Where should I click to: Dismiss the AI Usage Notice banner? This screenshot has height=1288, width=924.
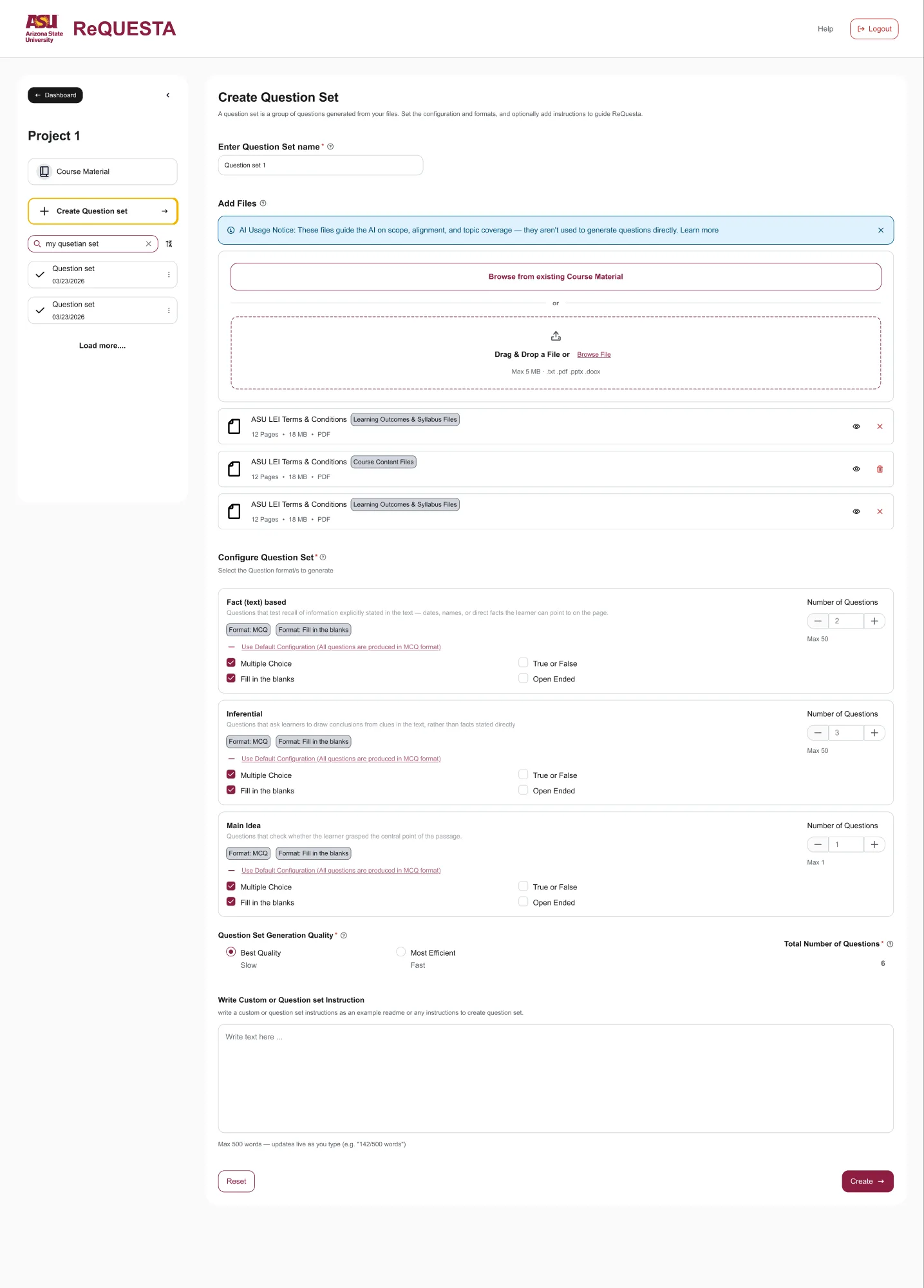tap(881, 231)
